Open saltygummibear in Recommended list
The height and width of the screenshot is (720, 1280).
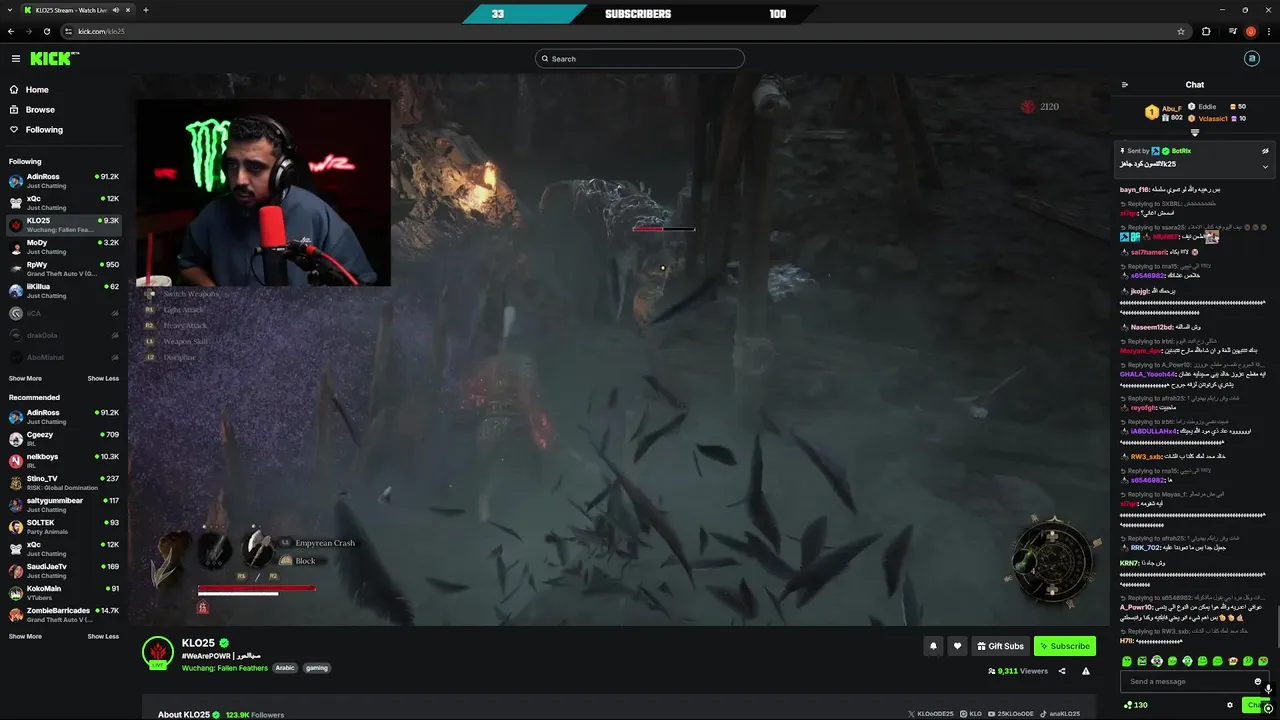[64, 505]
